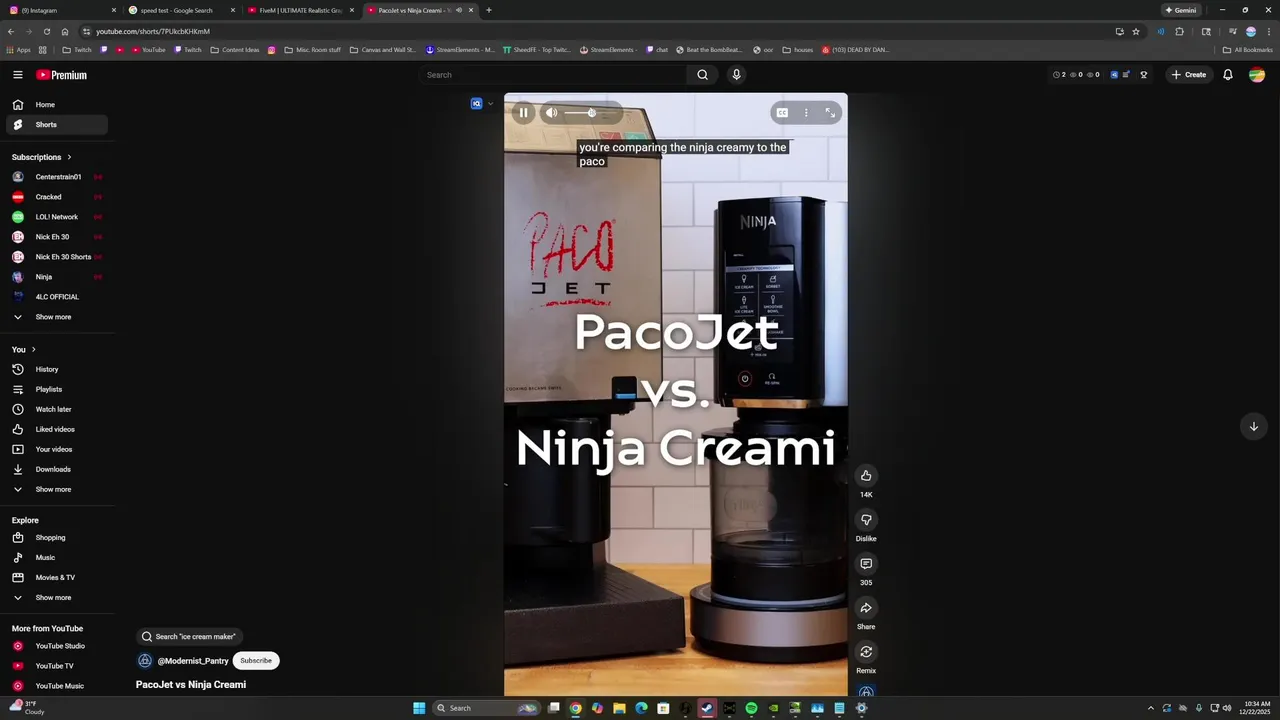Show hidden system tray icons
The height and width of the screenshot is (720, 1280).
(x=1150, y=708)
